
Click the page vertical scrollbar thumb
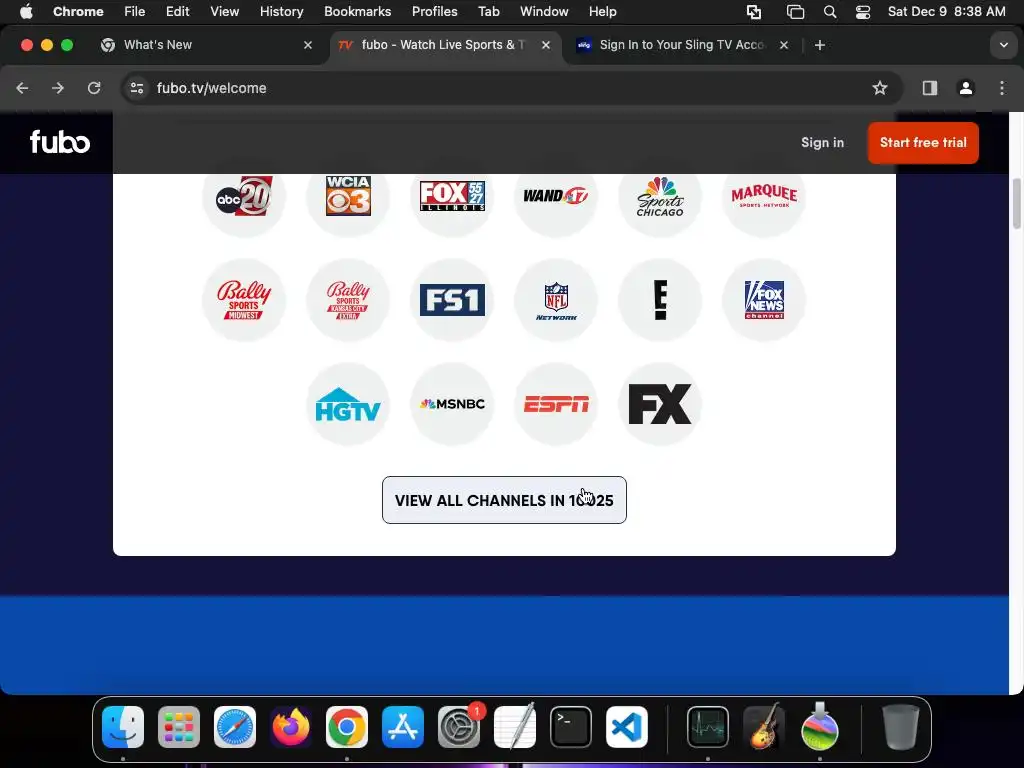1016,203
